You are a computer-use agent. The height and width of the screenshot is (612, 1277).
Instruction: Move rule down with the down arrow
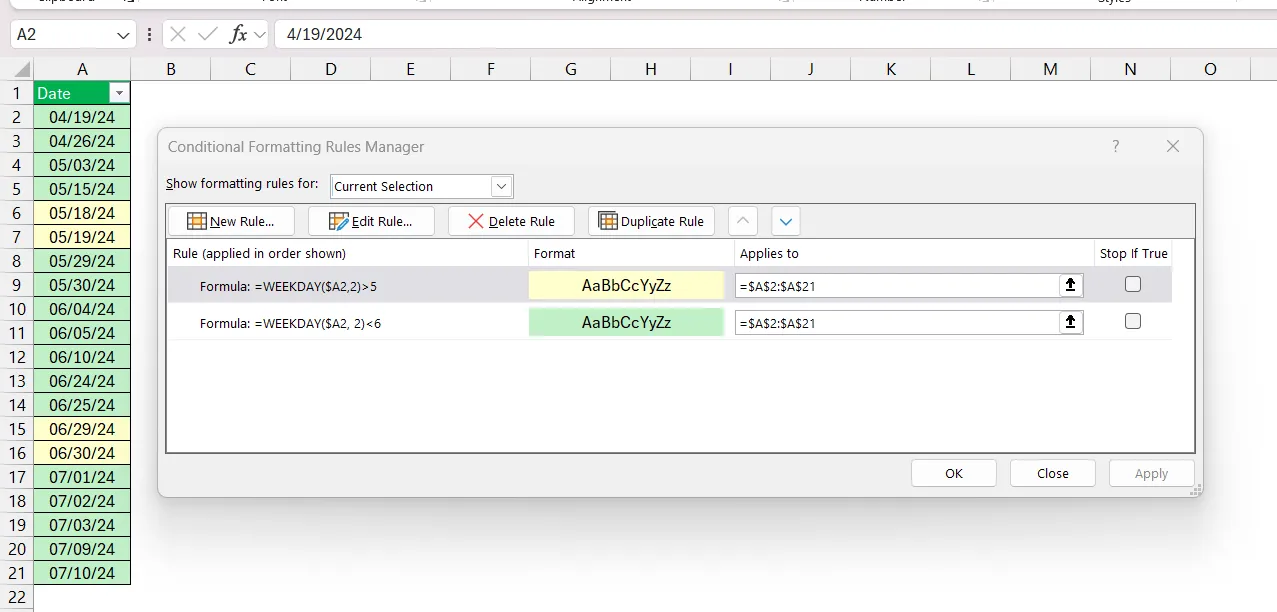[786, 221]
